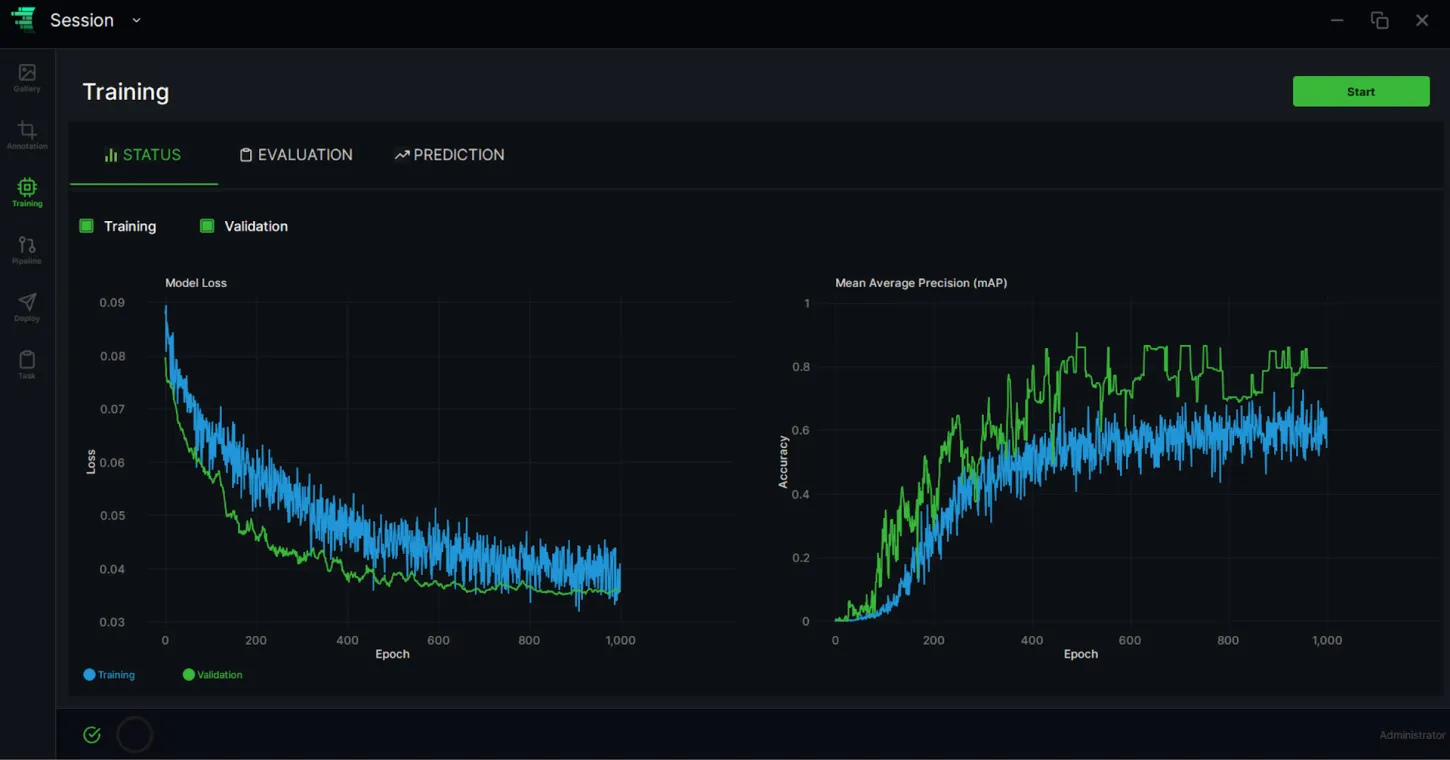Open the Task clipboard icon

point(27,364)
